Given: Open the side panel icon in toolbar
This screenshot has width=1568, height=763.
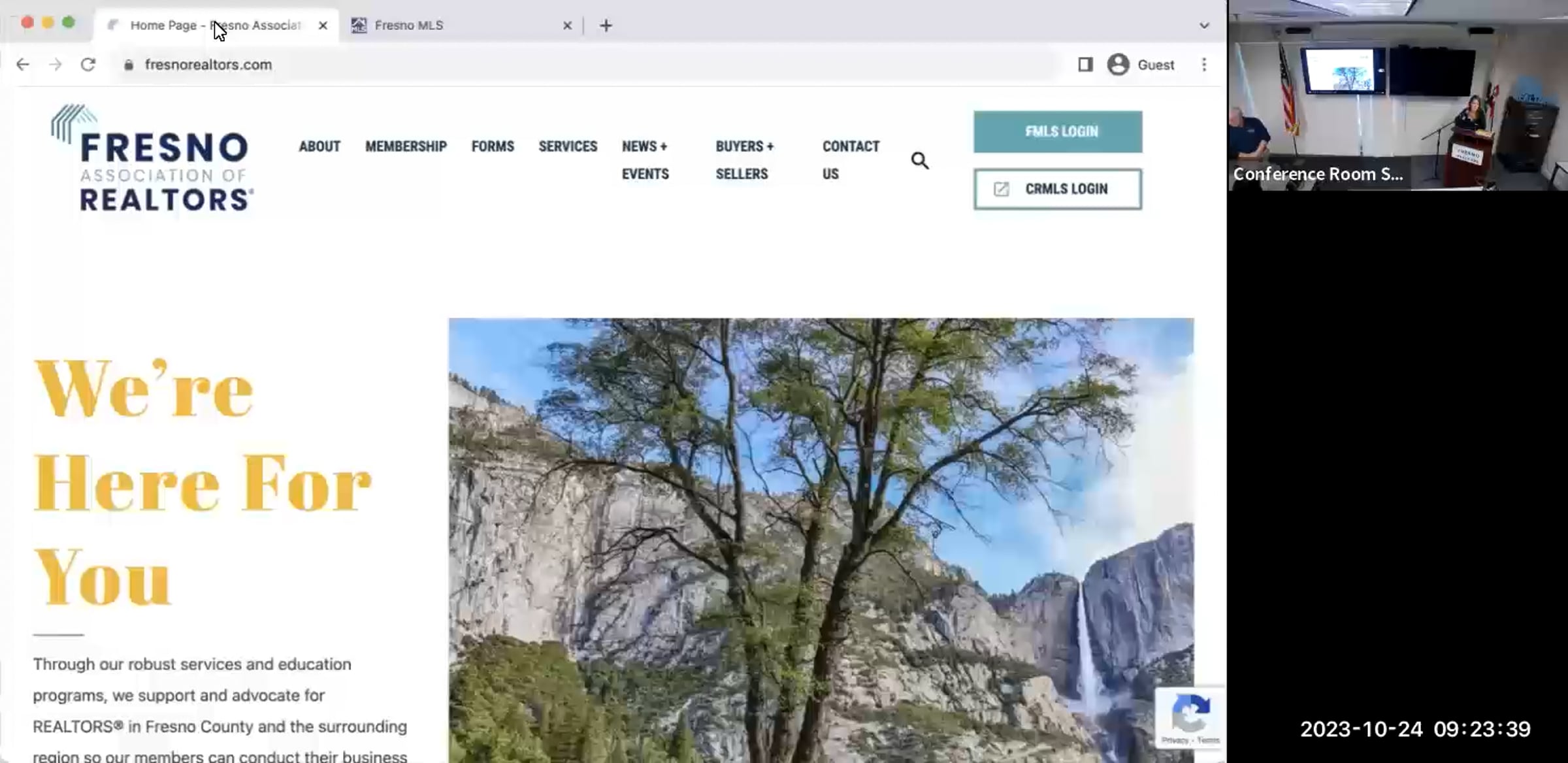Looking at the screenshot, I should click(x=1085, y=65).
